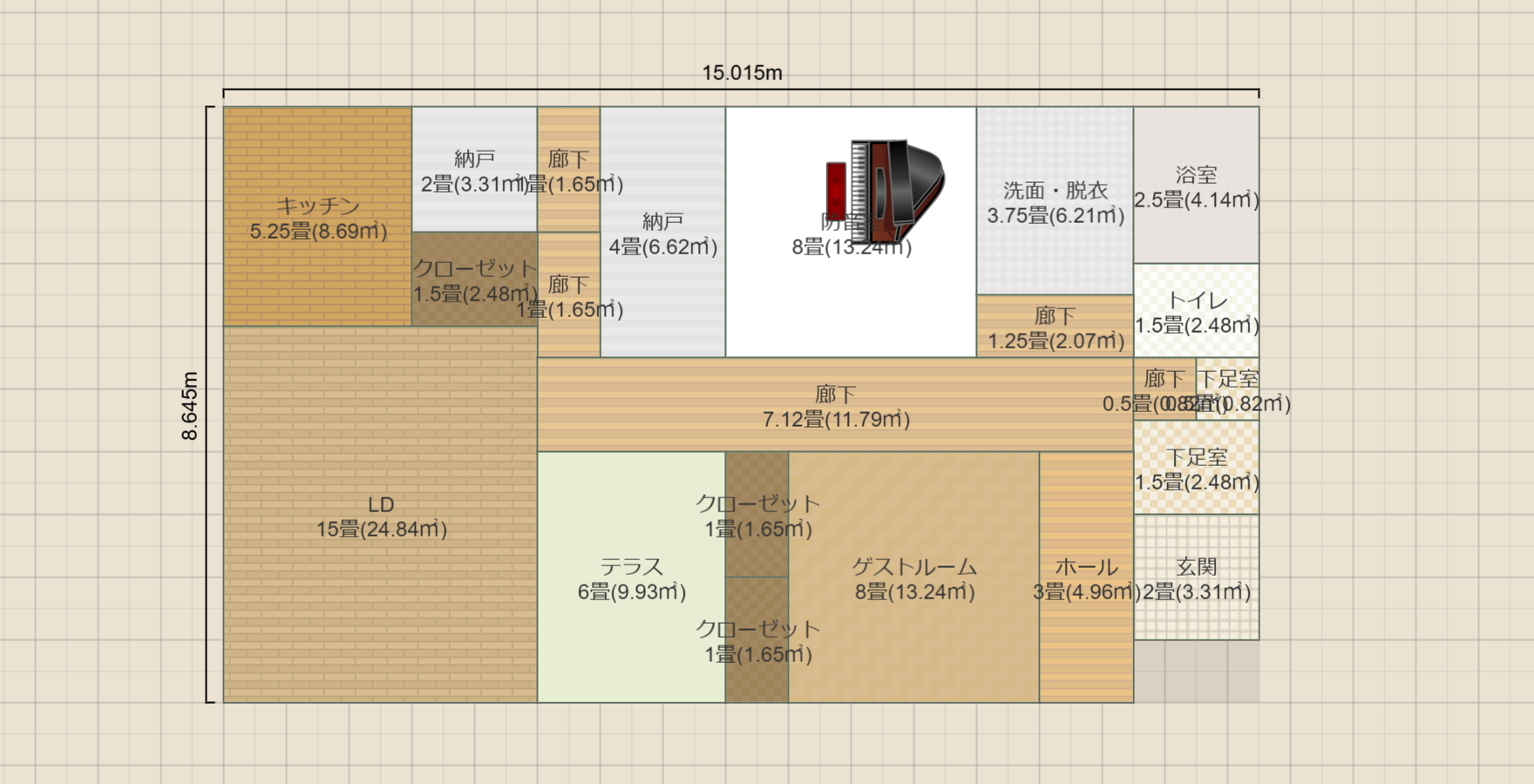1534x784 pixels.
Task: Select the 納戸 4畳(6.62㎡) storage room
Action: click(x=662, y=233)
